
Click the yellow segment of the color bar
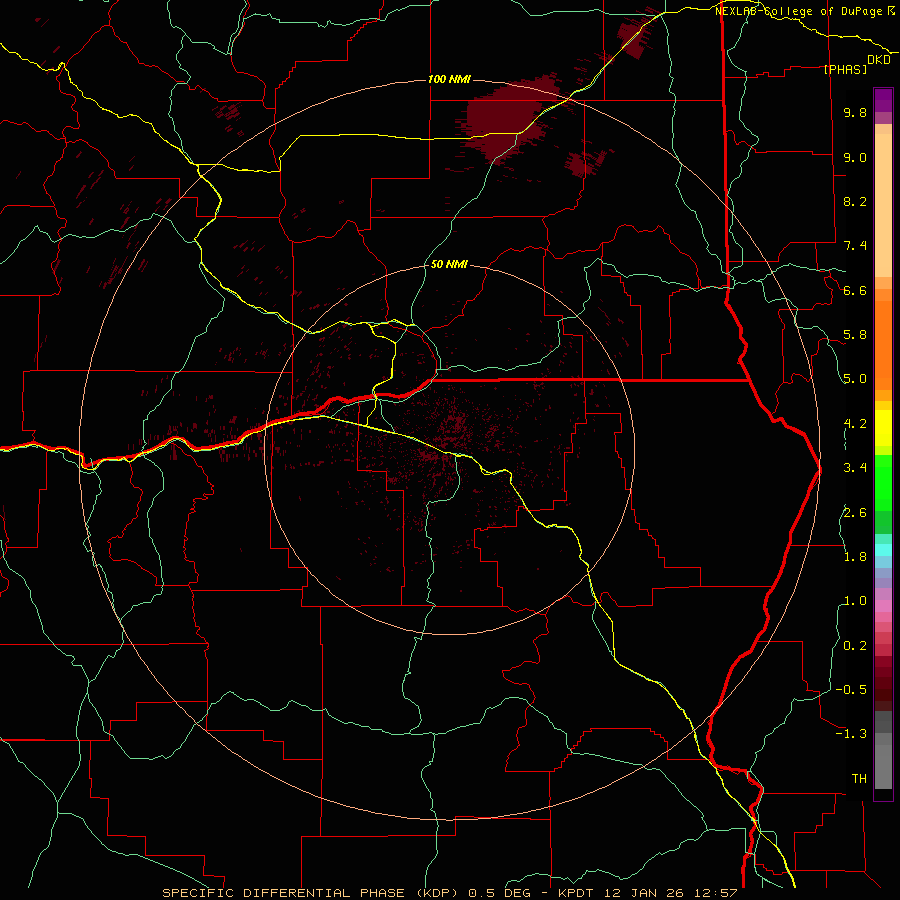pos(883,428)
